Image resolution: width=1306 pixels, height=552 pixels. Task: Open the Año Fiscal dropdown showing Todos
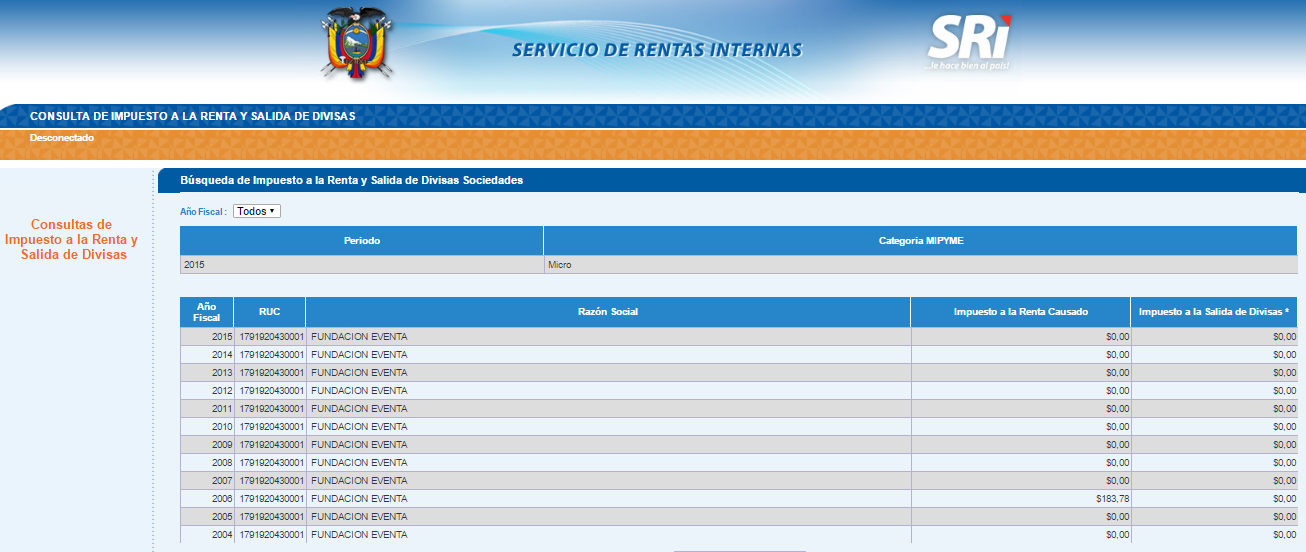[257, 212]
